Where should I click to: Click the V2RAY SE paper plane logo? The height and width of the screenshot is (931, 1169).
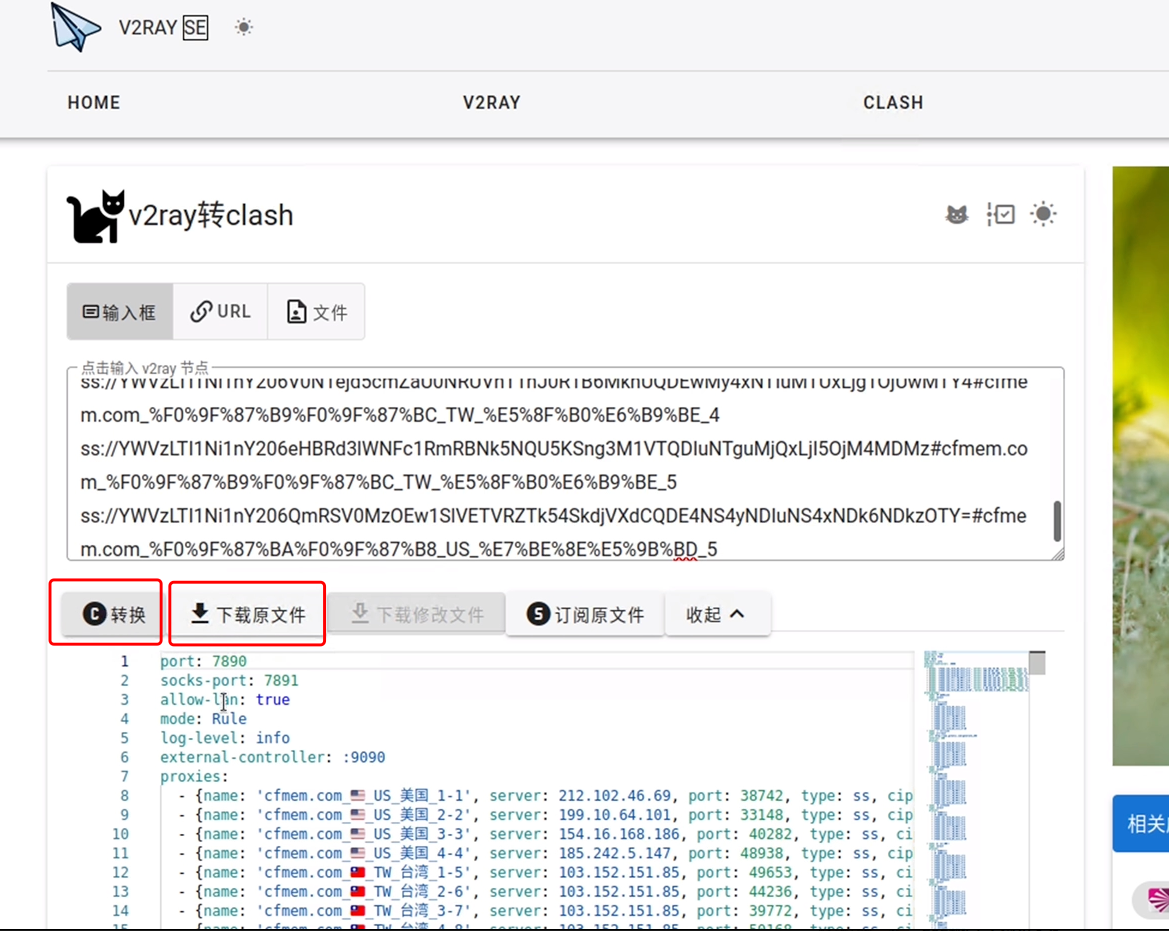75,28
